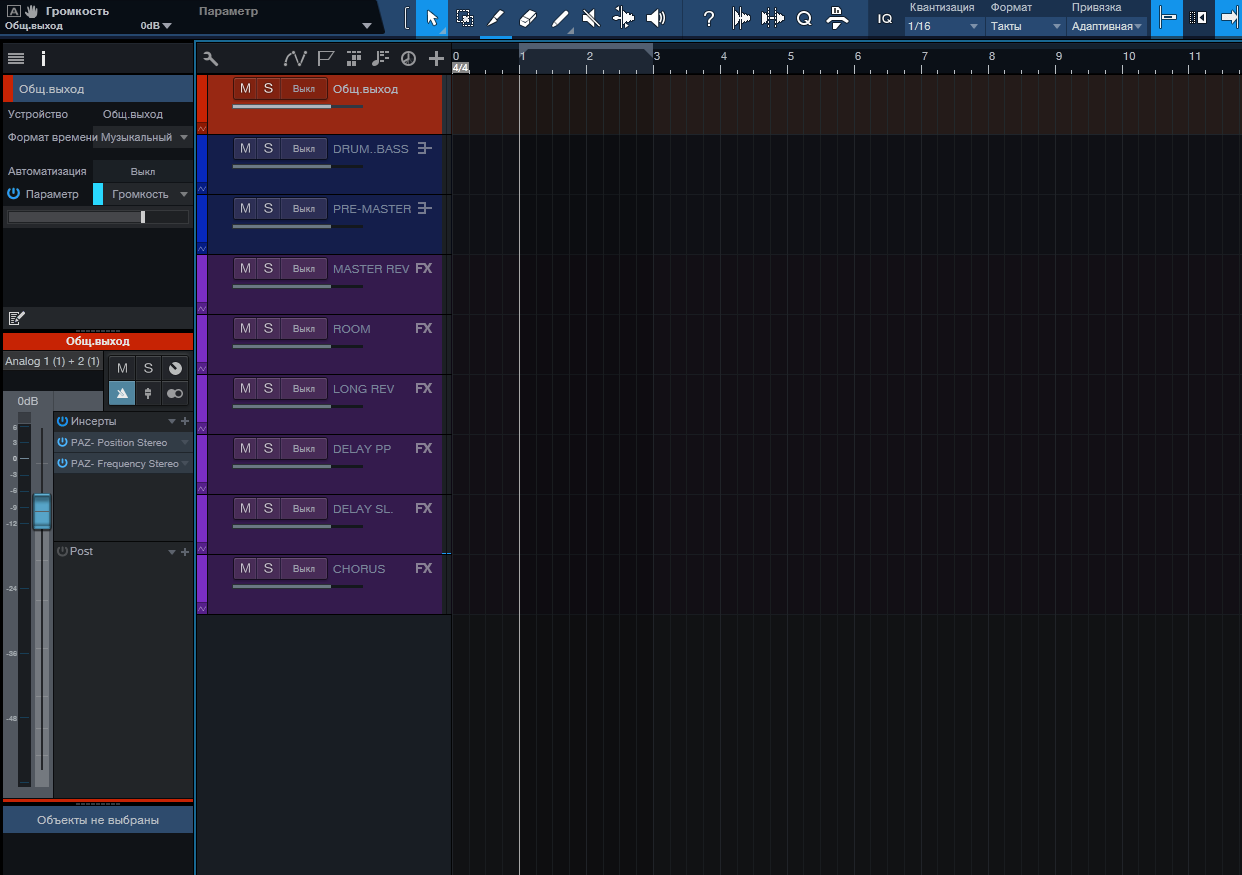
Task: Click Выкл automation mode on DELAY SL. track
Action: (x=304, y=509)
